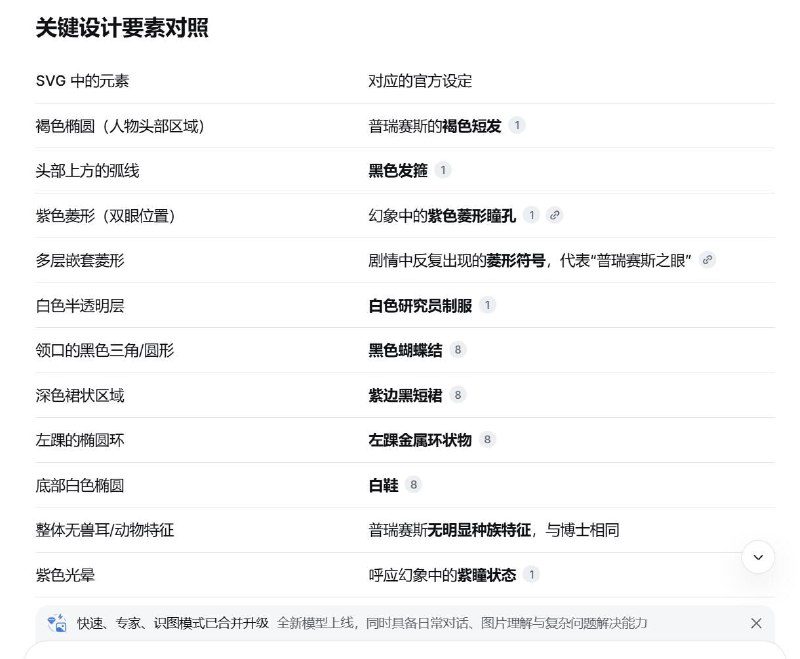Click the column header SVG 中的元素

(x=82, y=81)
